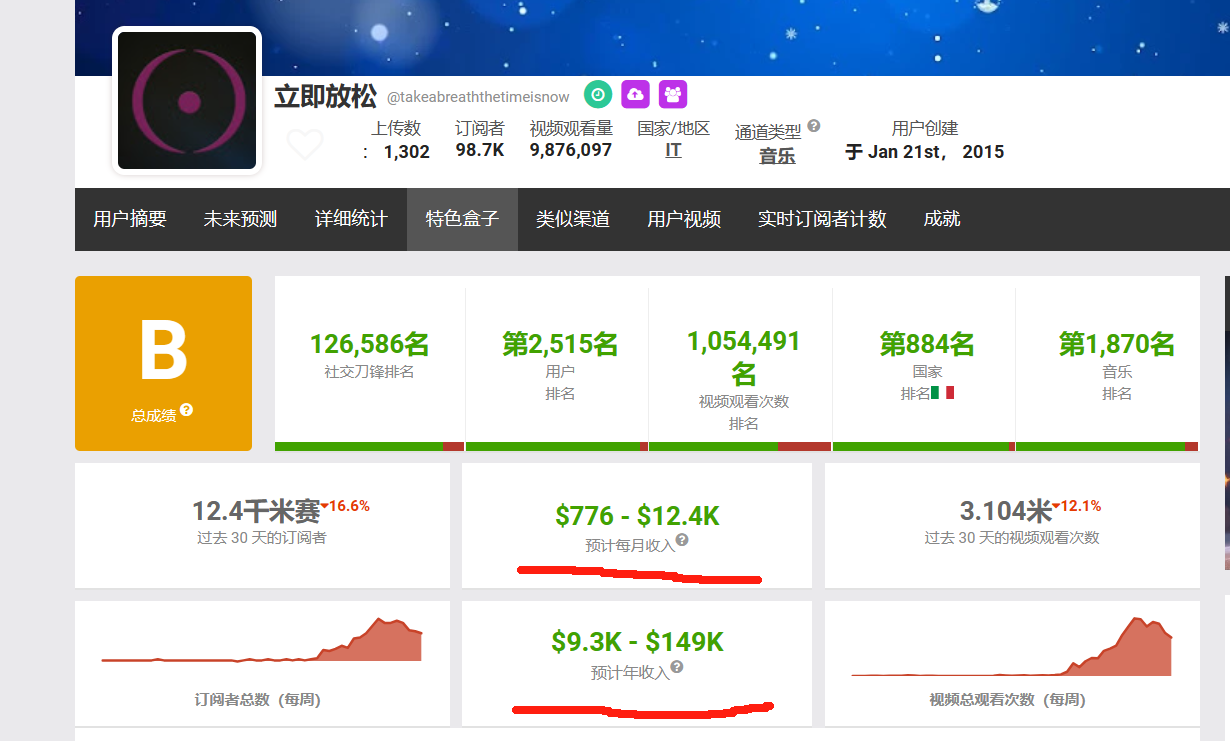Image resolution: width=1230 pixels, height=741 pixels.
Task: Open the 用户视频 tab
Action: coord(684,219)
